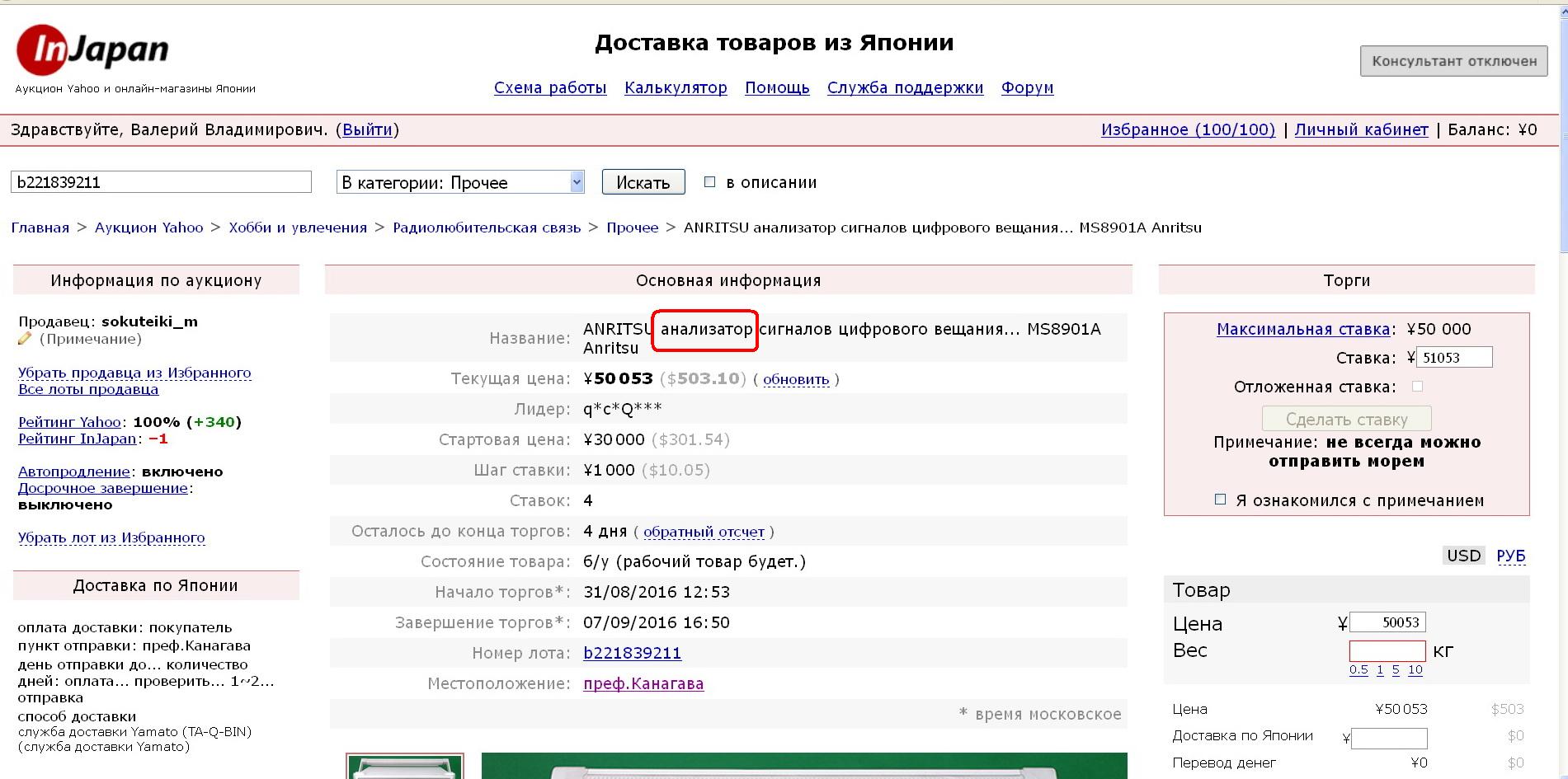Click start date 31/08/2016 12:53
This screenshot has height=779, width=1568.
coord(657,592)
